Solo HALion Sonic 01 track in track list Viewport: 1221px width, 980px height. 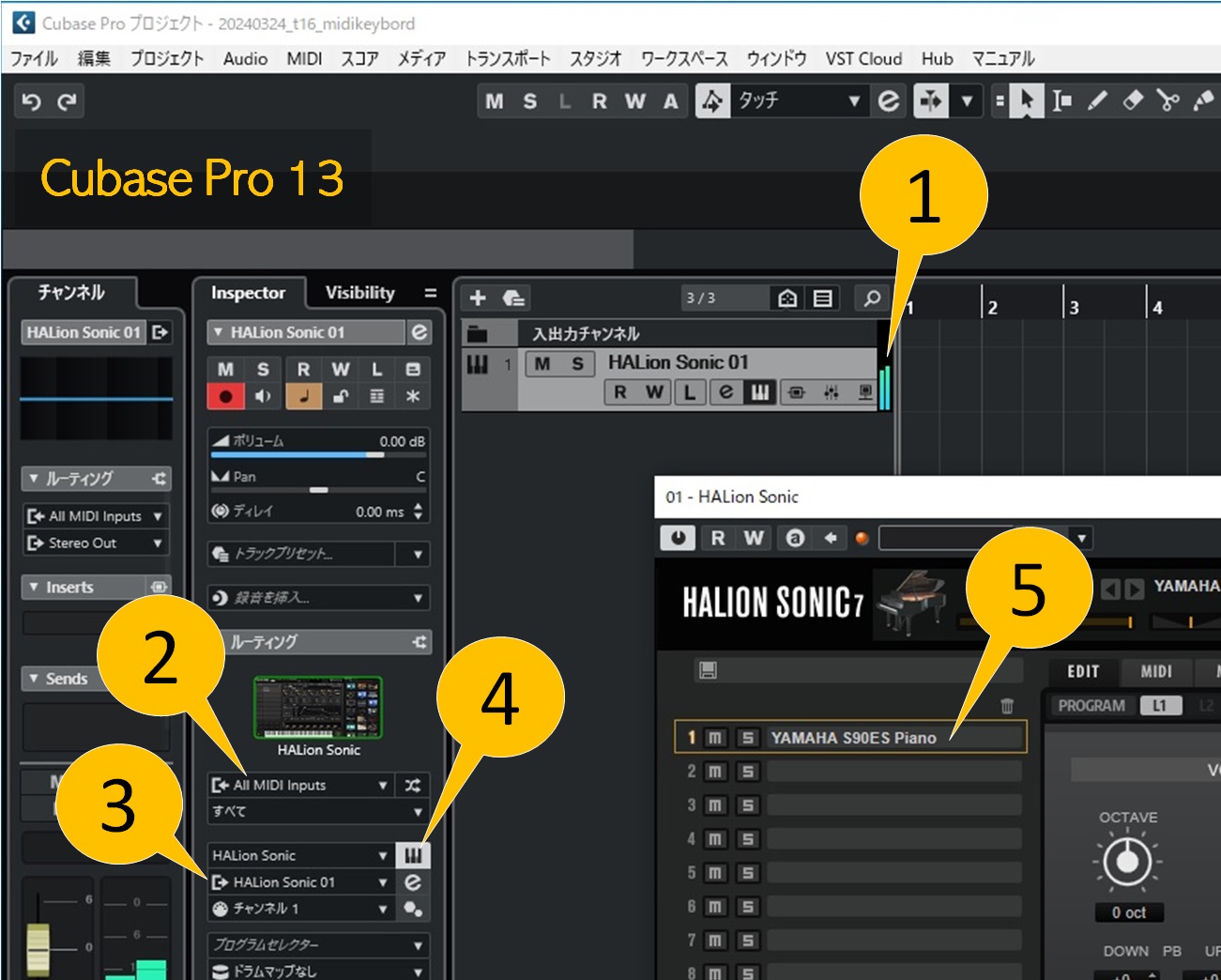tap(577, 363)
